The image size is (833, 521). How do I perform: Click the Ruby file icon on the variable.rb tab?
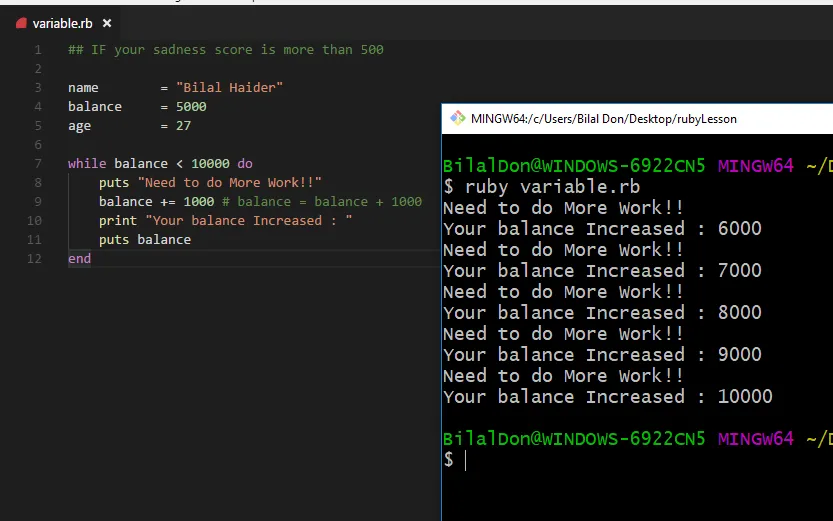(21, 23)
